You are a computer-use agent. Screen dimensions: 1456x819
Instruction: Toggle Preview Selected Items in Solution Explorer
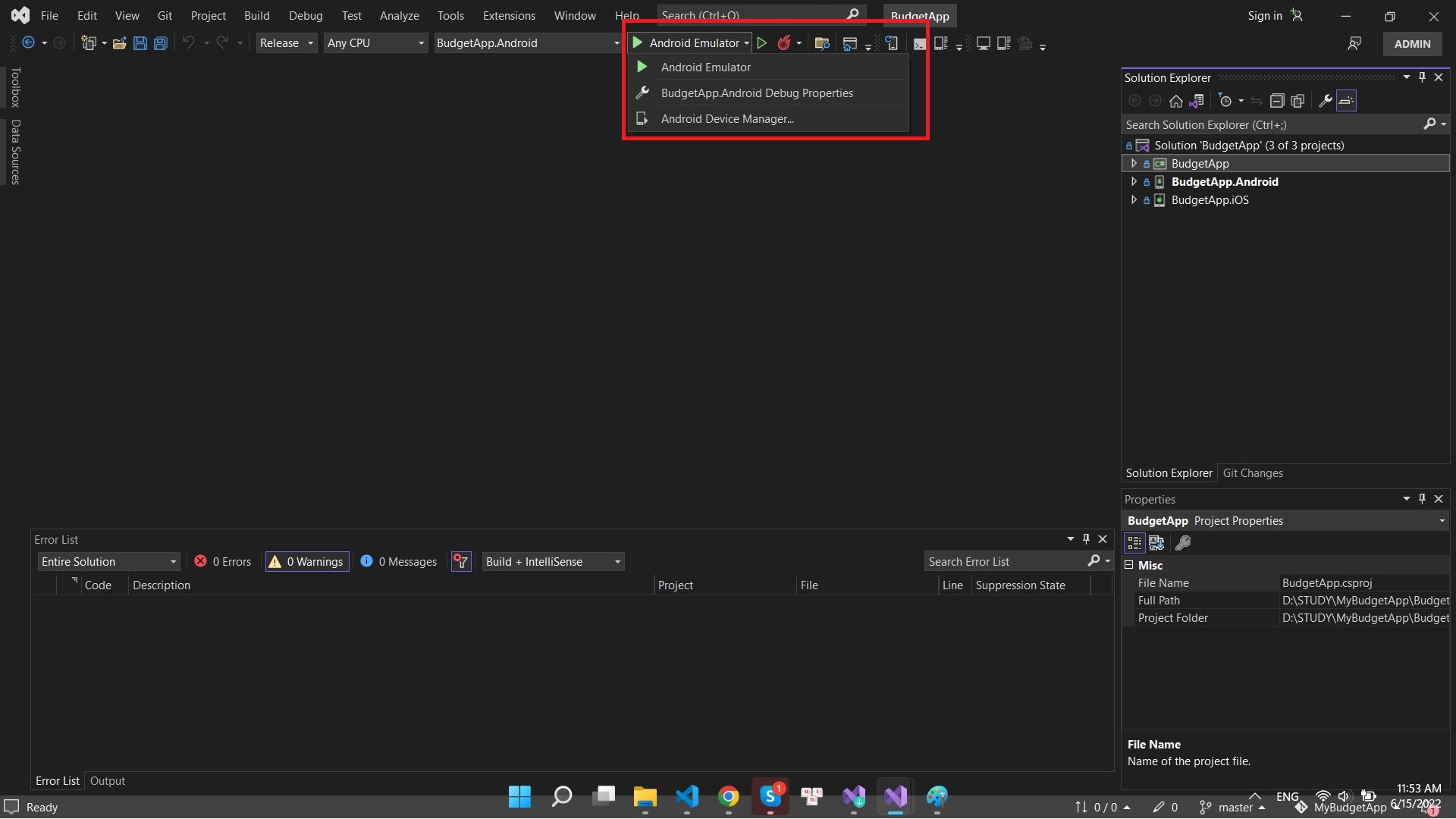point(1346,101)
